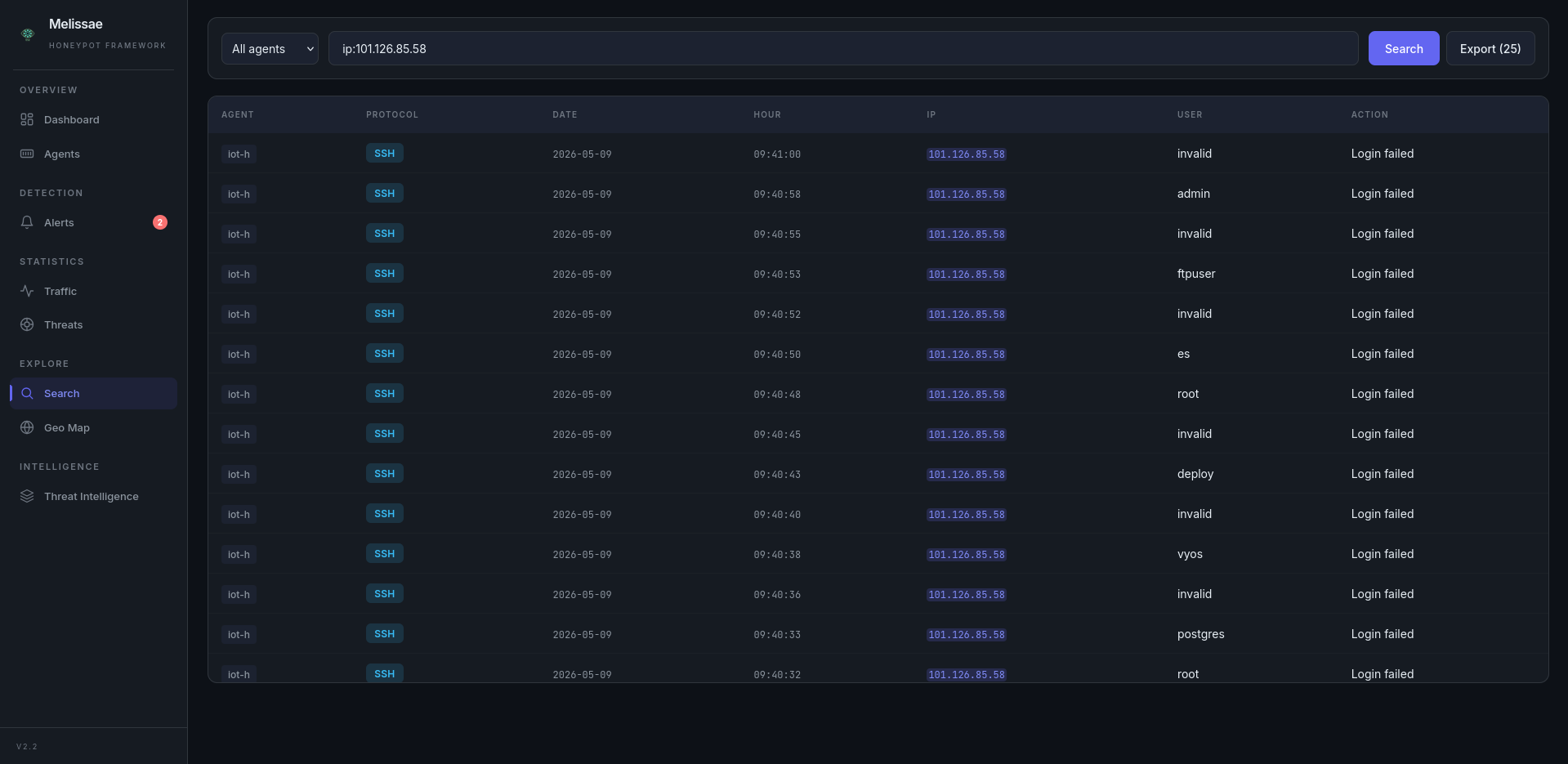Click the Search button
Screen dimensions: 1568x764
(x=1404, y=48)
